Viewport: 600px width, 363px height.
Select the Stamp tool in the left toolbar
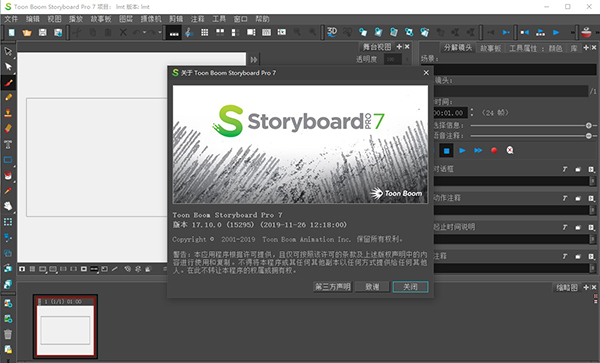[x=8, y=113]
